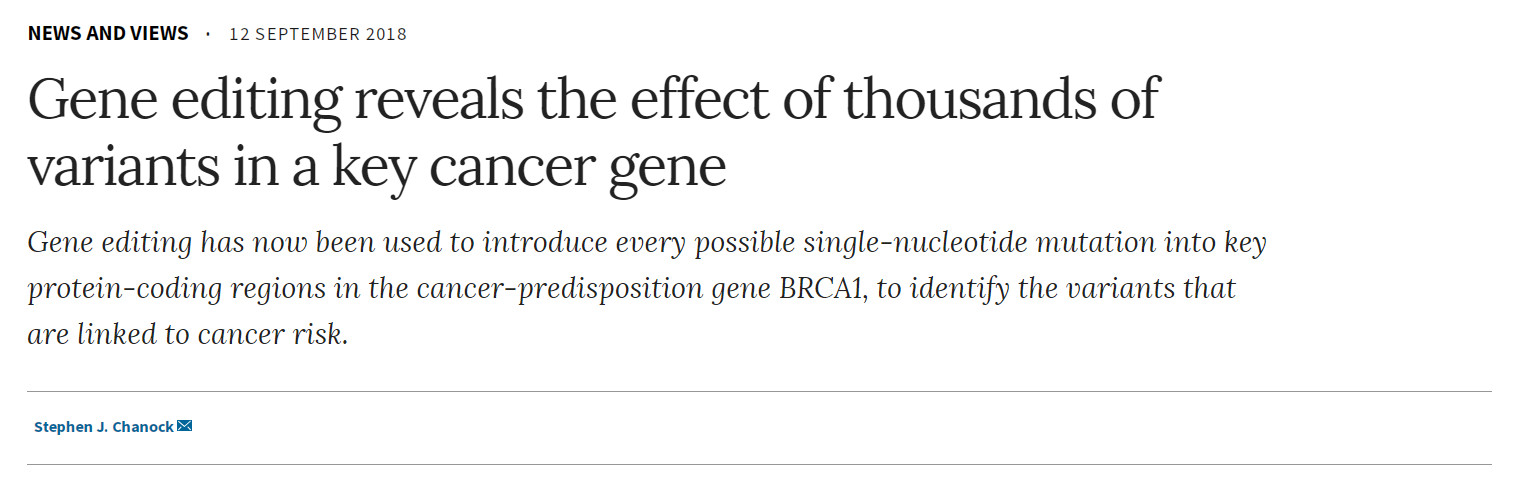Click the horizontal divider below the author name
The image size is (1532, 493).
[759, 464]
